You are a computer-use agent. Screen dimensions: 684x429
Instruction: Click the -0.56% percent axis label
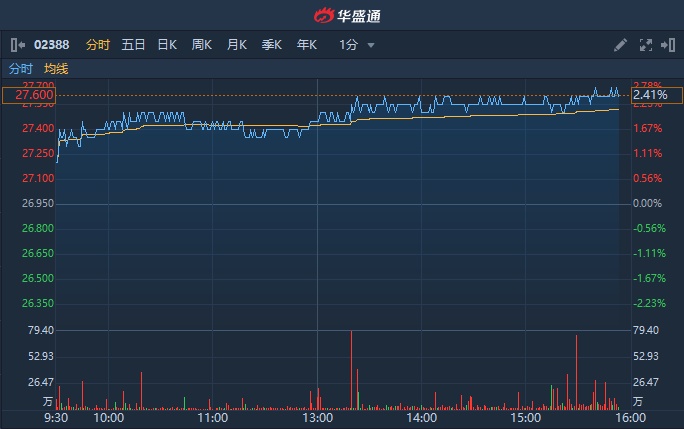point(650,228)
